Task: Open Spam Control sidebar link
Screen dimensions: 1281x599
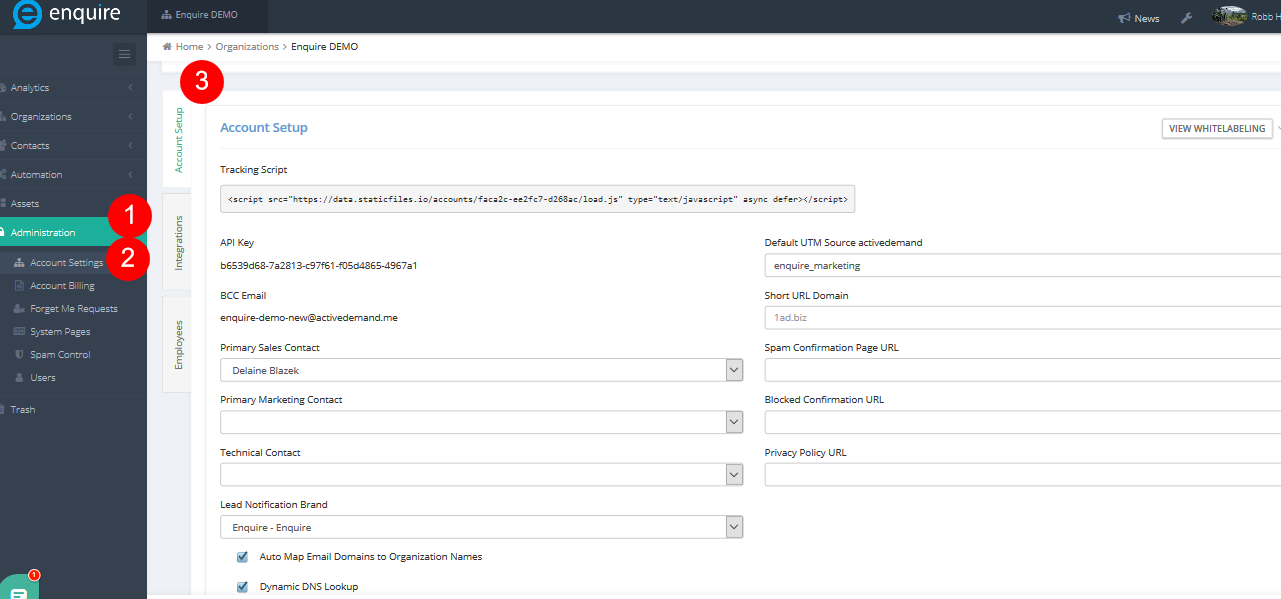Action: tap(60, 355)
